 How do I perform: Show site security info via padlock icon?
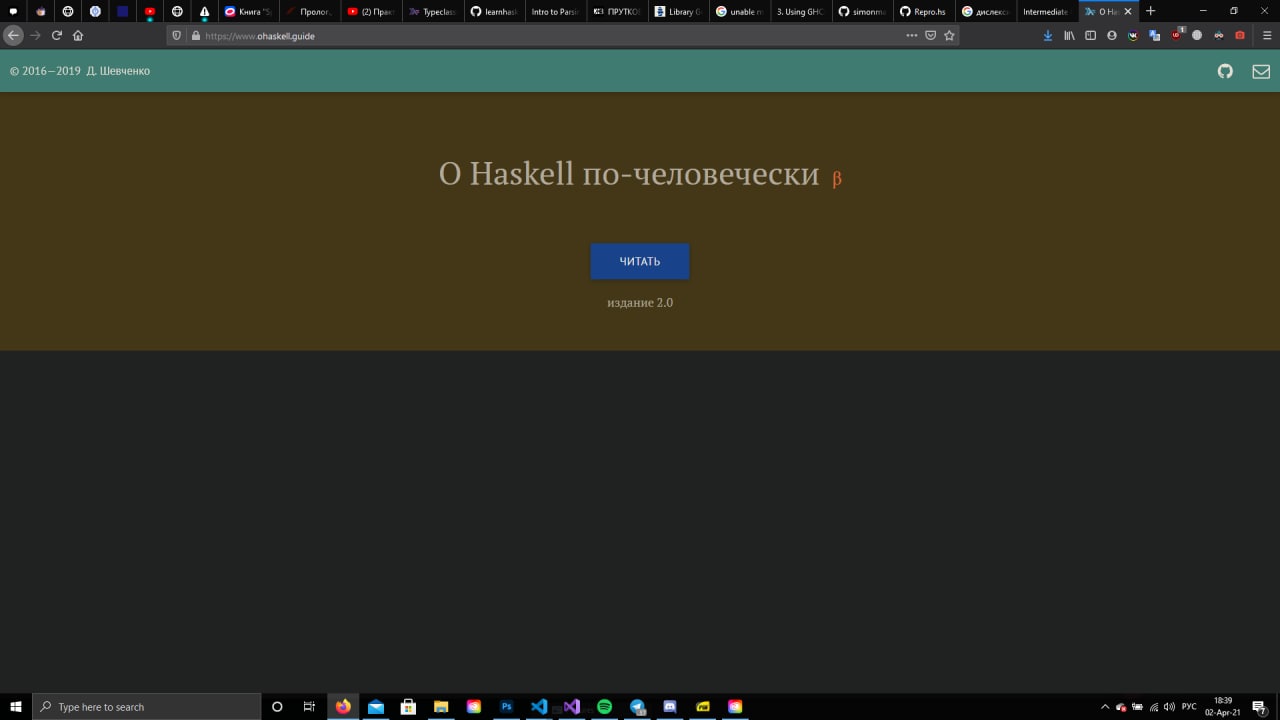pyautogui.click(x=195, y=35)
